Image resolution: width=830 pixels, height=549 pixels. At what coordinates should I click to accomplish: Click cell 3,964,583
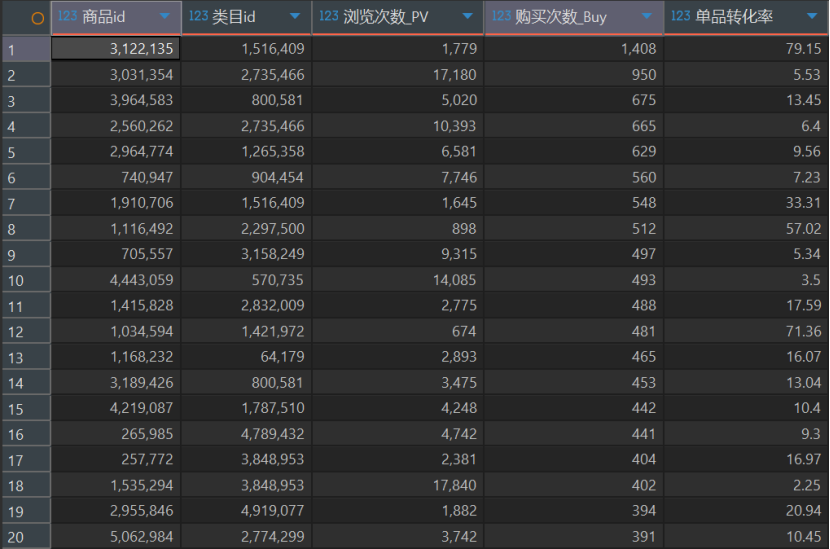click(x=116, y=100)
